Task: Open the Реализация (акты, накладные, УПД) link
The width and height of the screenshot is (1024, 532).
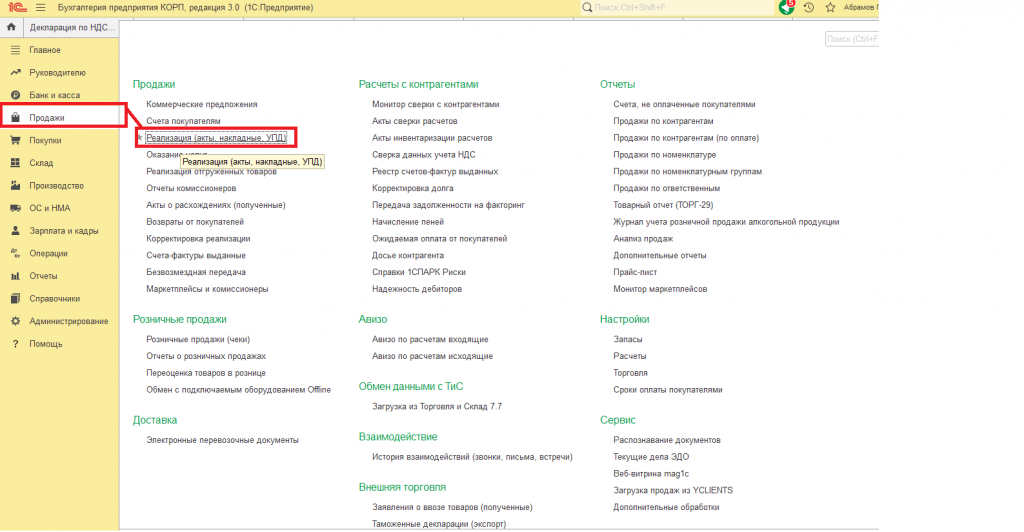Action: pos(216,138)
